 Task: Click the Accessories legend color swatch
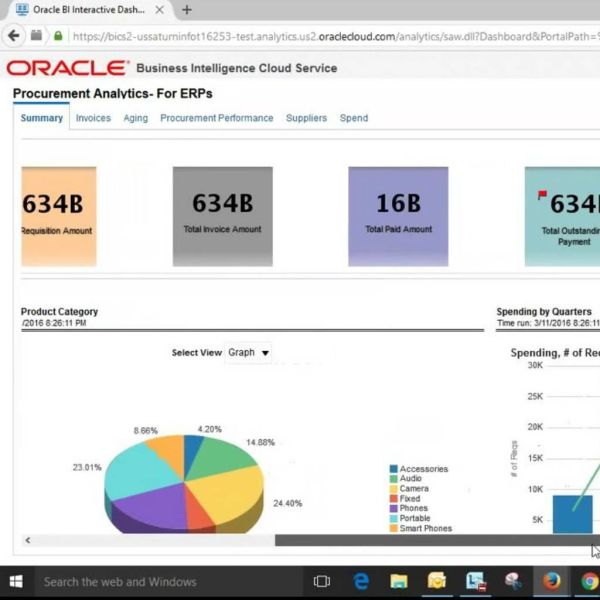[393, 469]
